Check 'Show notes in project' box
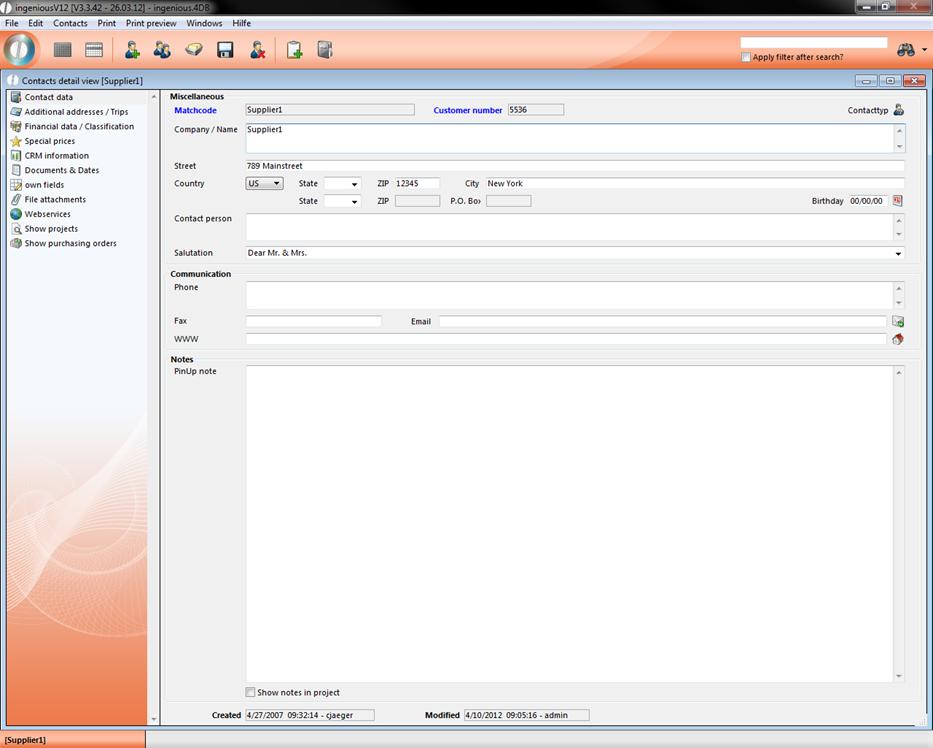The height and width of the screenshot is (748, 933). click(251, 692)
